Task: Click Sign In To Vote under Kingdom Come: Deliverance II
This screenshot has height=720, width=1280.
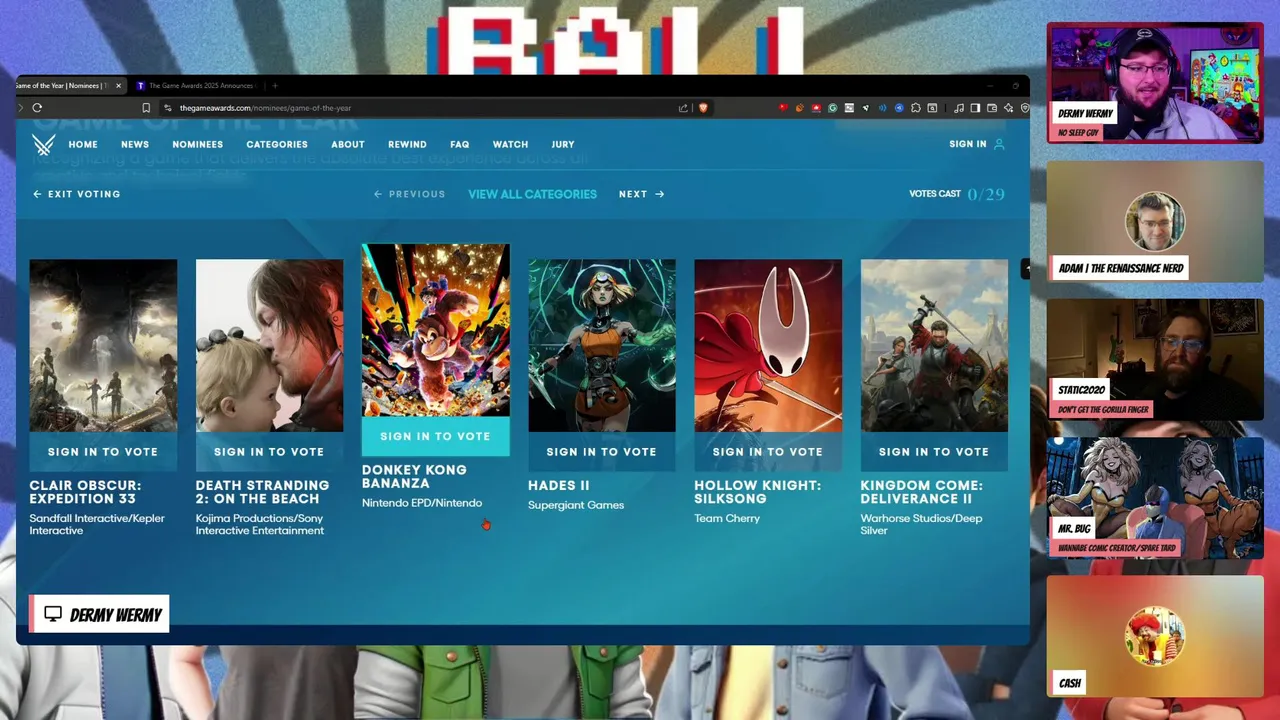Action: tap(934, 452)
